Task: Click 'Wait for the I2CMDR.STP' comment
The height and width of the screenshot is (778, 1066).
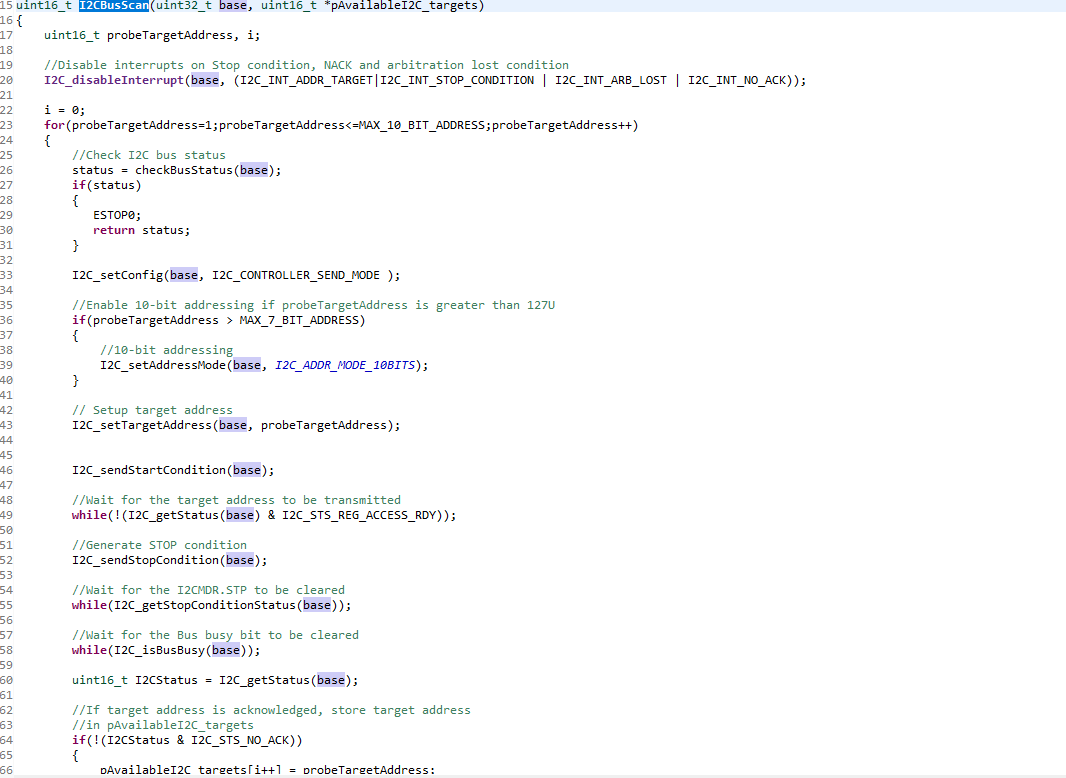Action: point(208,590)
